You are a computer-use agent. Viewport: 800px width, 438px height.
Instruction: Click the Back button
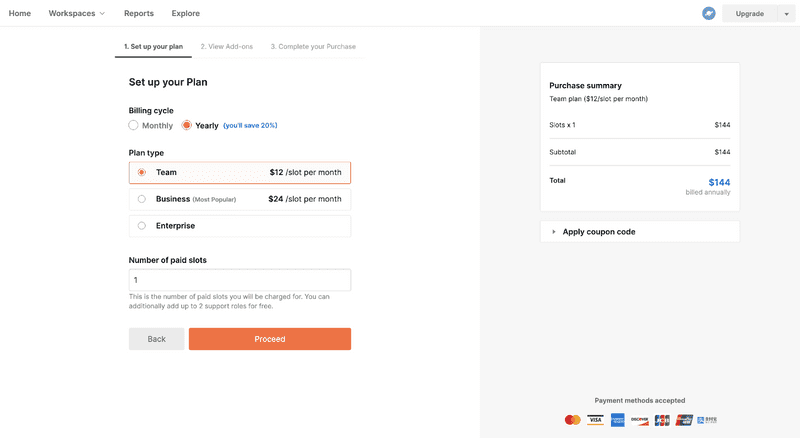click(x=157, y=339)
